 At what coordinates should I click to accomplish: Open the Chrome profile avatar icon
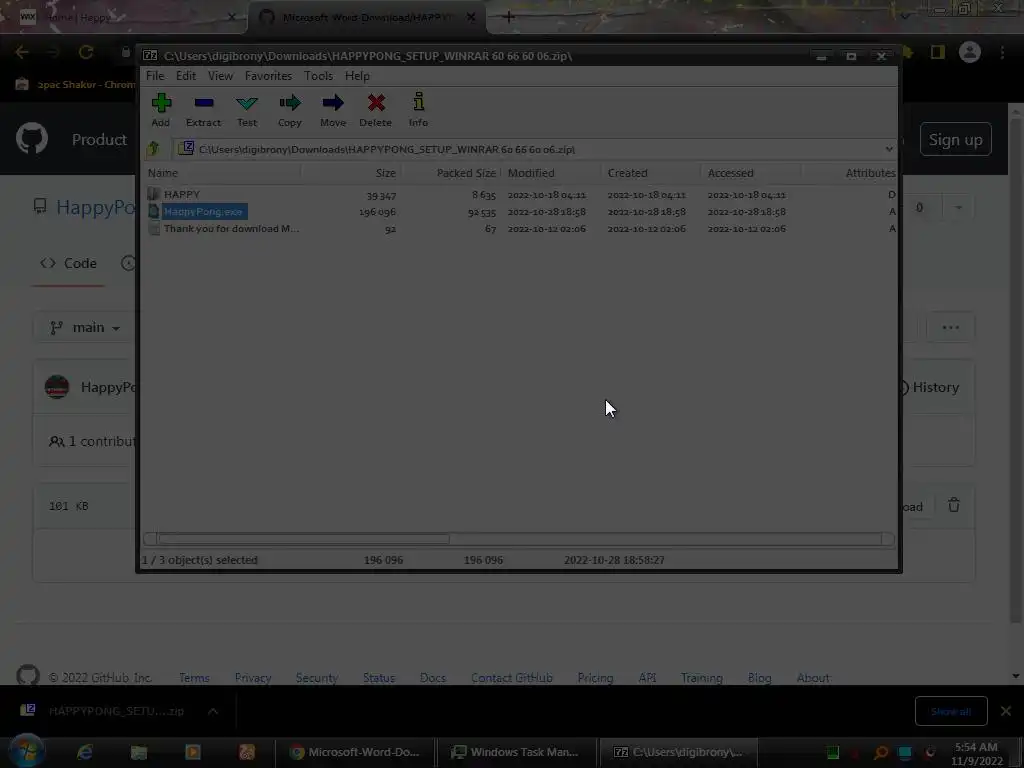click(x=970, y=52)
